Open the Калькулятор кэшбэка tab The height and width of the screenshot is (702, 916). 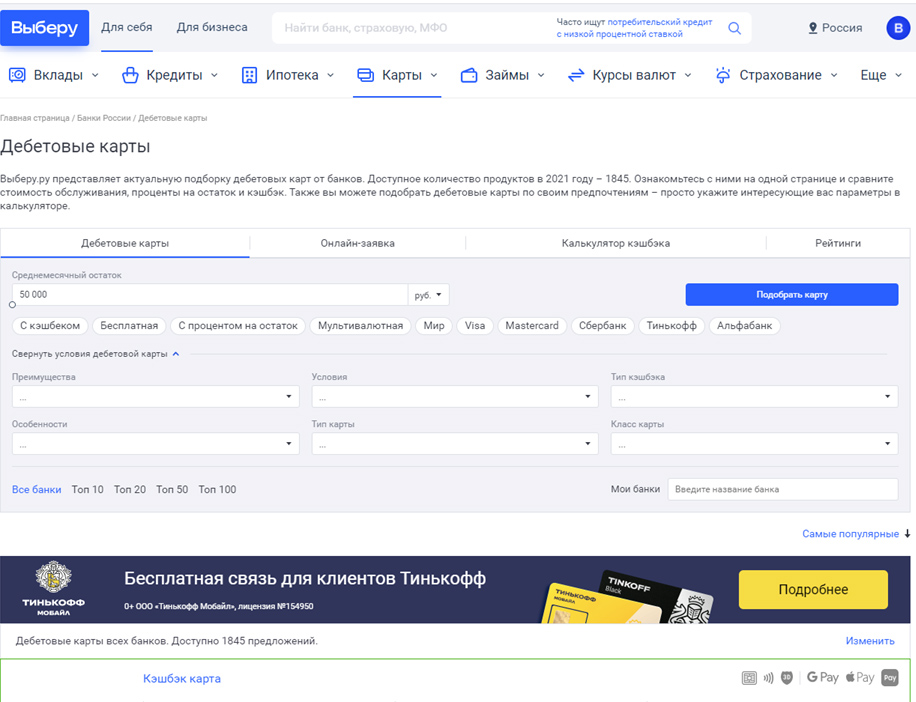[x=616, y=243]
